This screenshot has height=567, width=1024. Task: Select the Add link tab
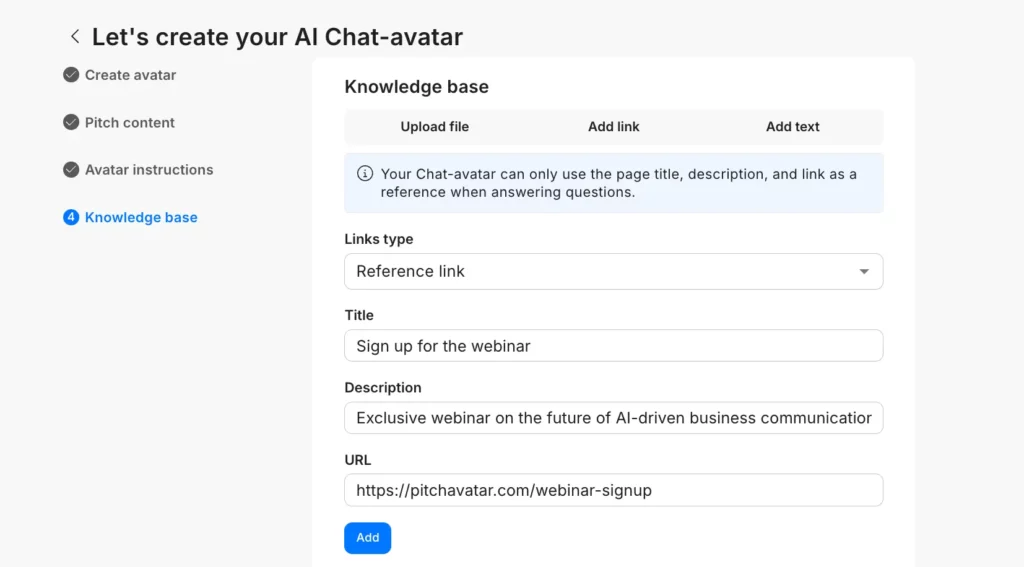(613, 127)
